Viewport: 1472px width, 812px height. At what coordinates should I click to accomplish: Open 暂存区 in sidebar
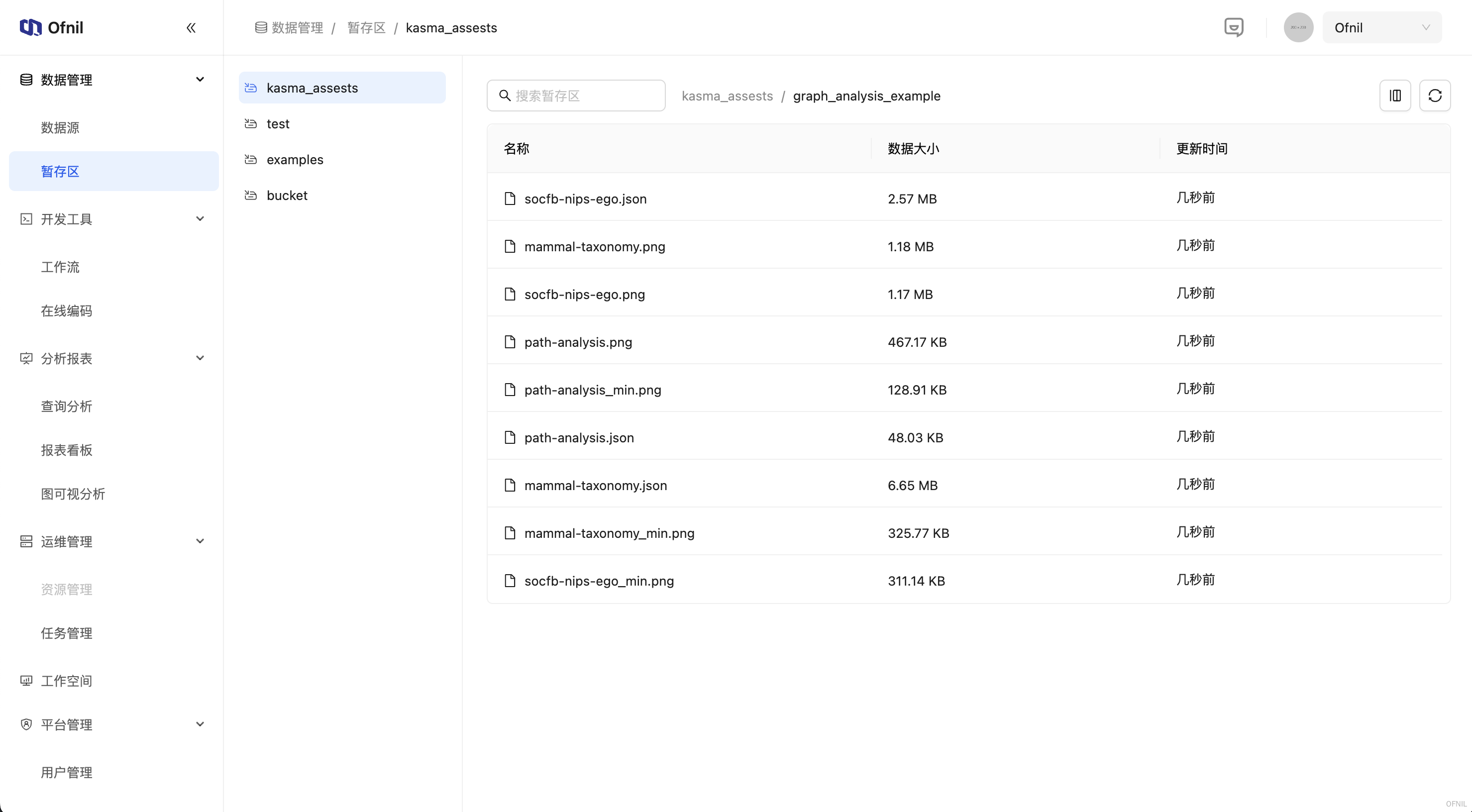pyautogui.click(x=114, y=171)
